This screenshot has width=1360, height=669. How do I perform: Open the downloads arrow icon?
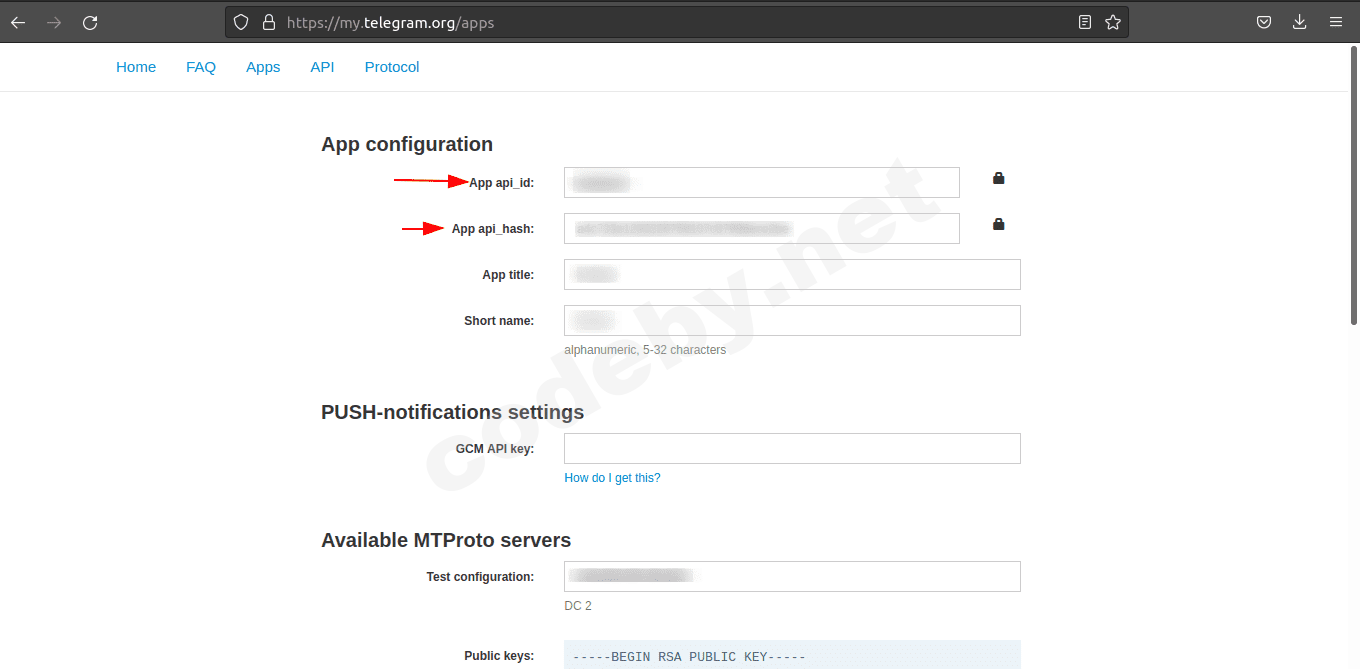pyautogui.click(x=1300, y=22)
